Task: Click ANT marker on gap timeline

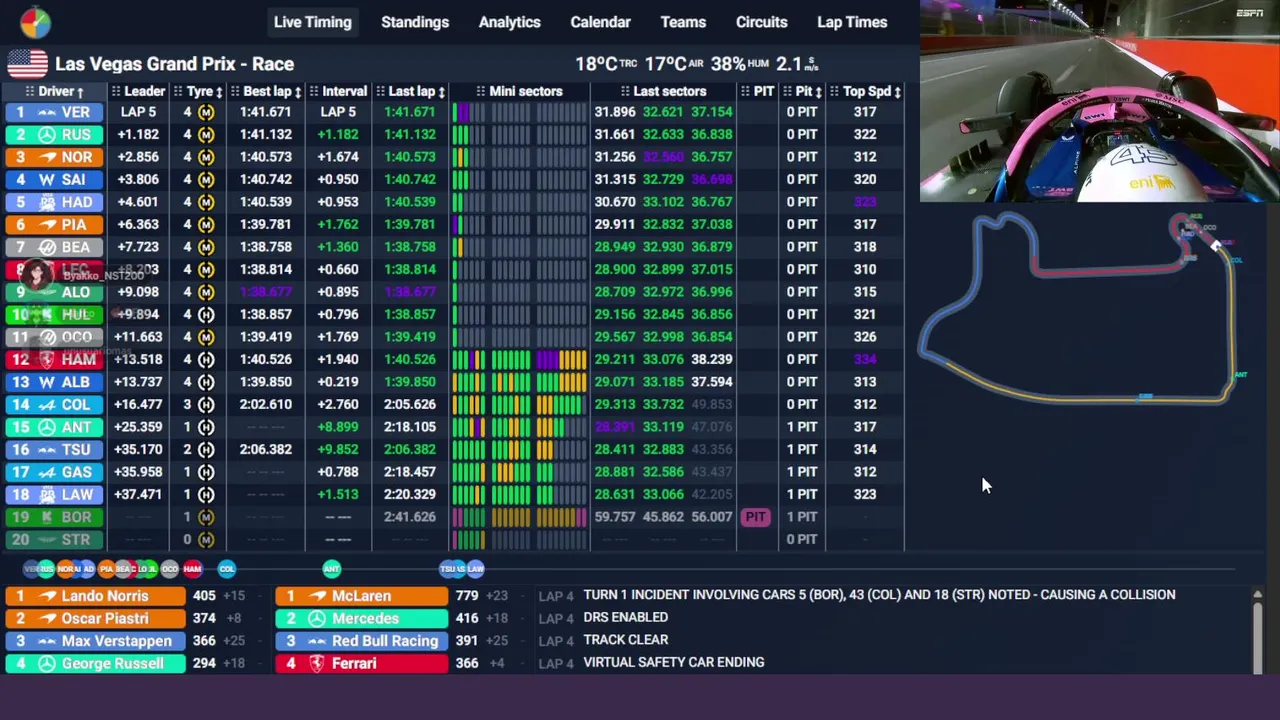Action: [332, 569]
